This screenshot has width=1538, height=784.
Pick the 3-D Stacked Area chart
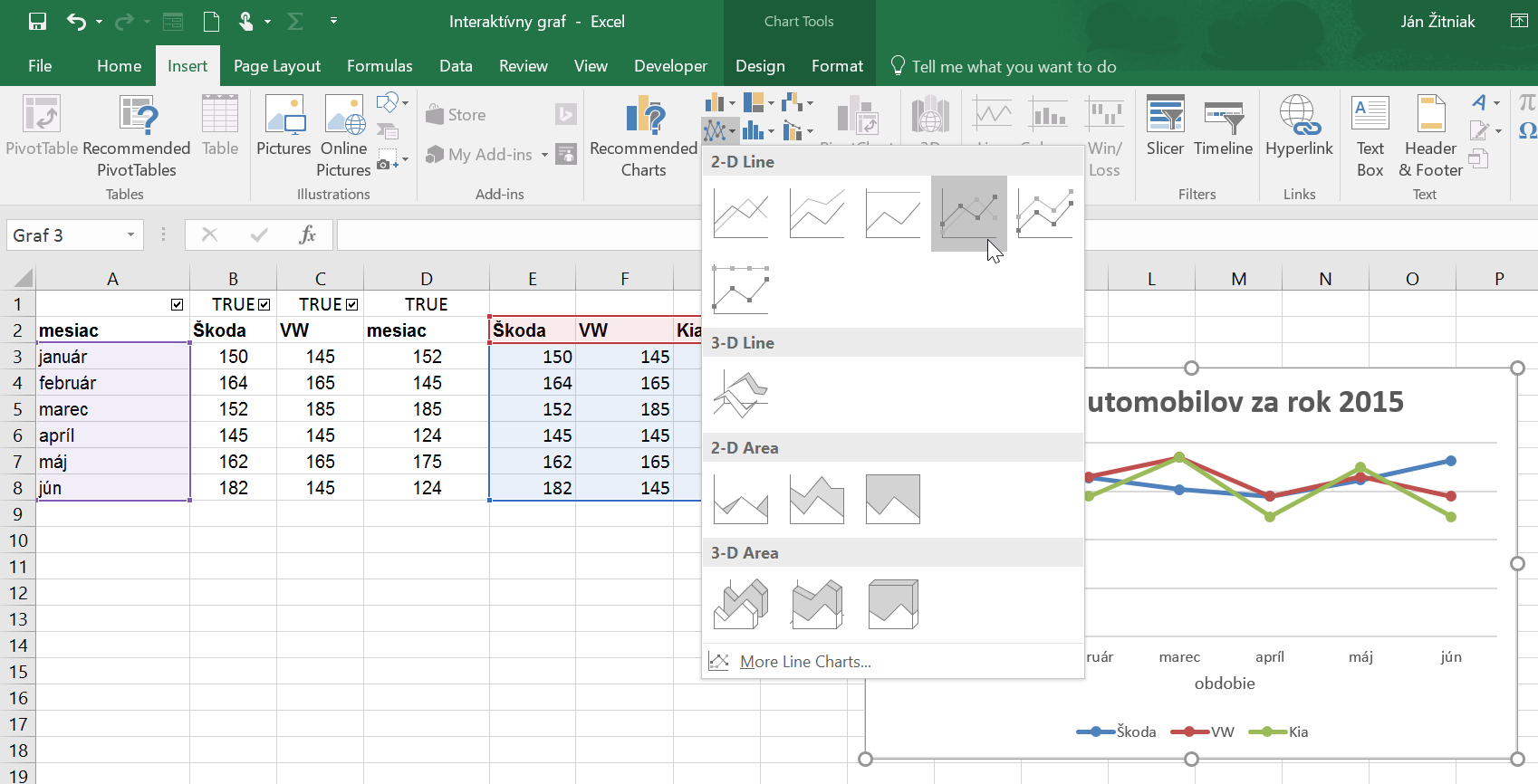coord(817,605)
